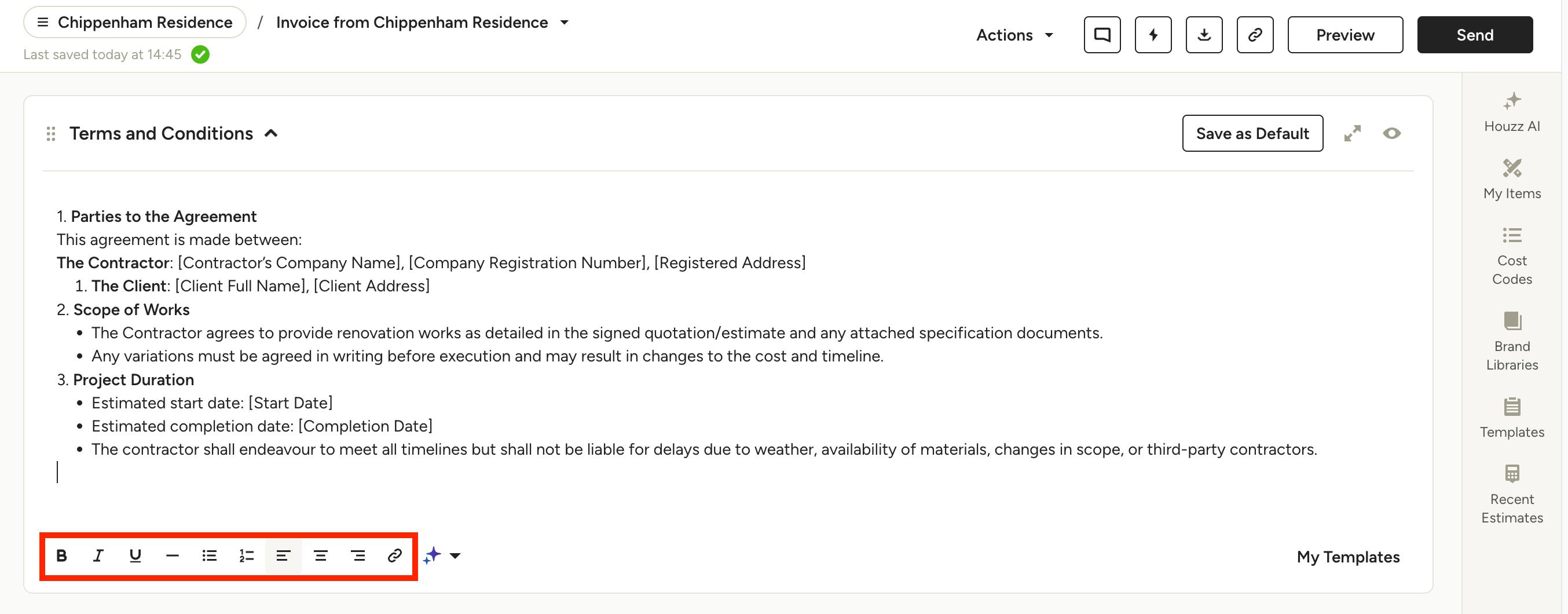Open the Chippenham Residence project menu

point(134,23)
